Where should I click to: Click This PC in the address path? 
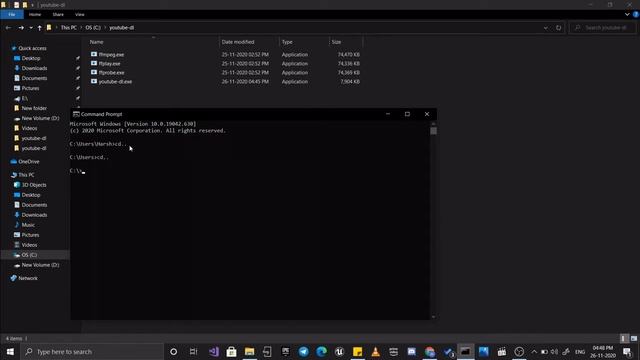(x=69, y=28)
